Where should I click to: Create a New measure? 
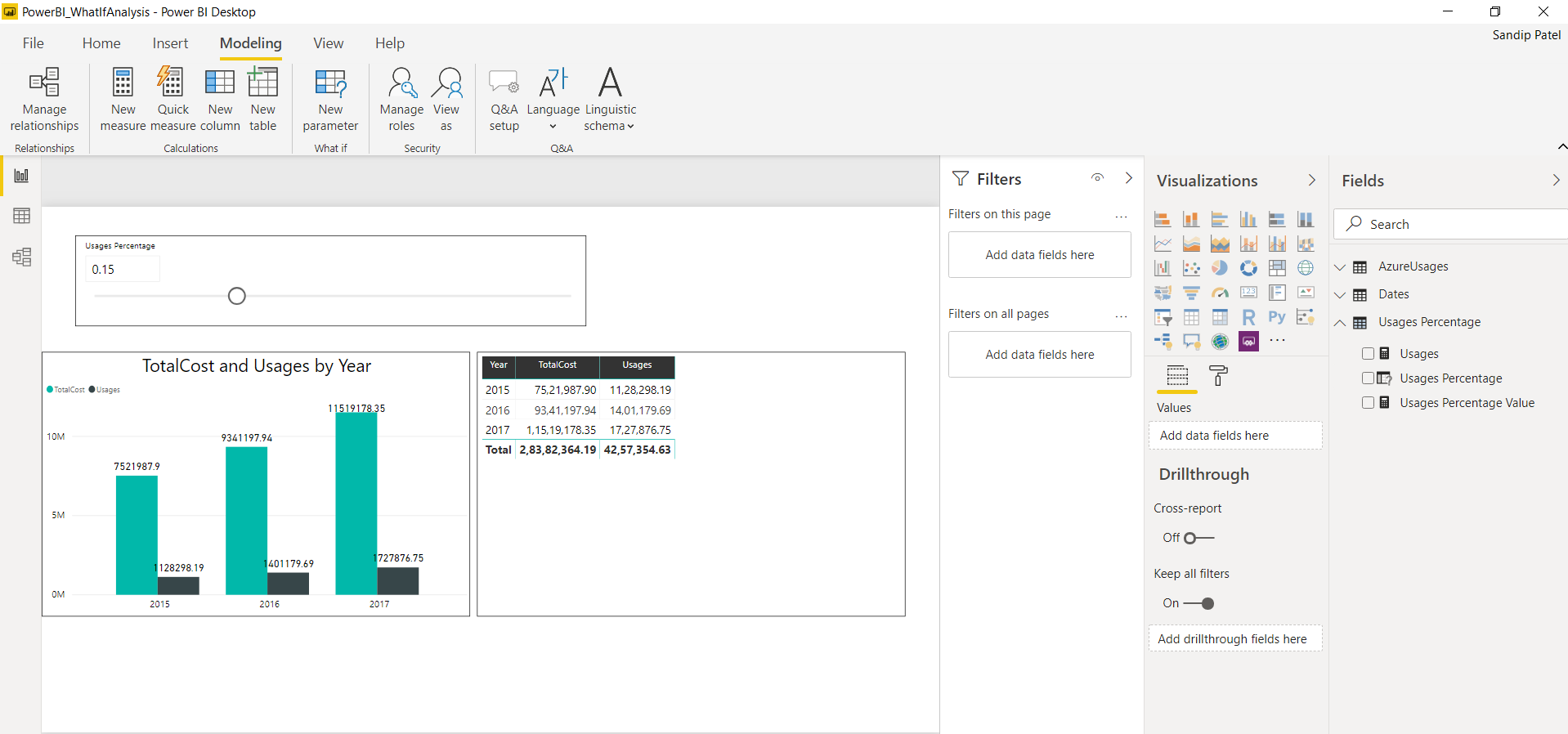click(123, 99)
